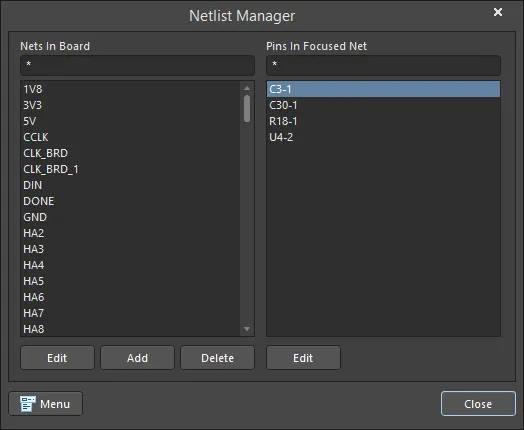
Task: Select the GND net
Action: (130, 217)
